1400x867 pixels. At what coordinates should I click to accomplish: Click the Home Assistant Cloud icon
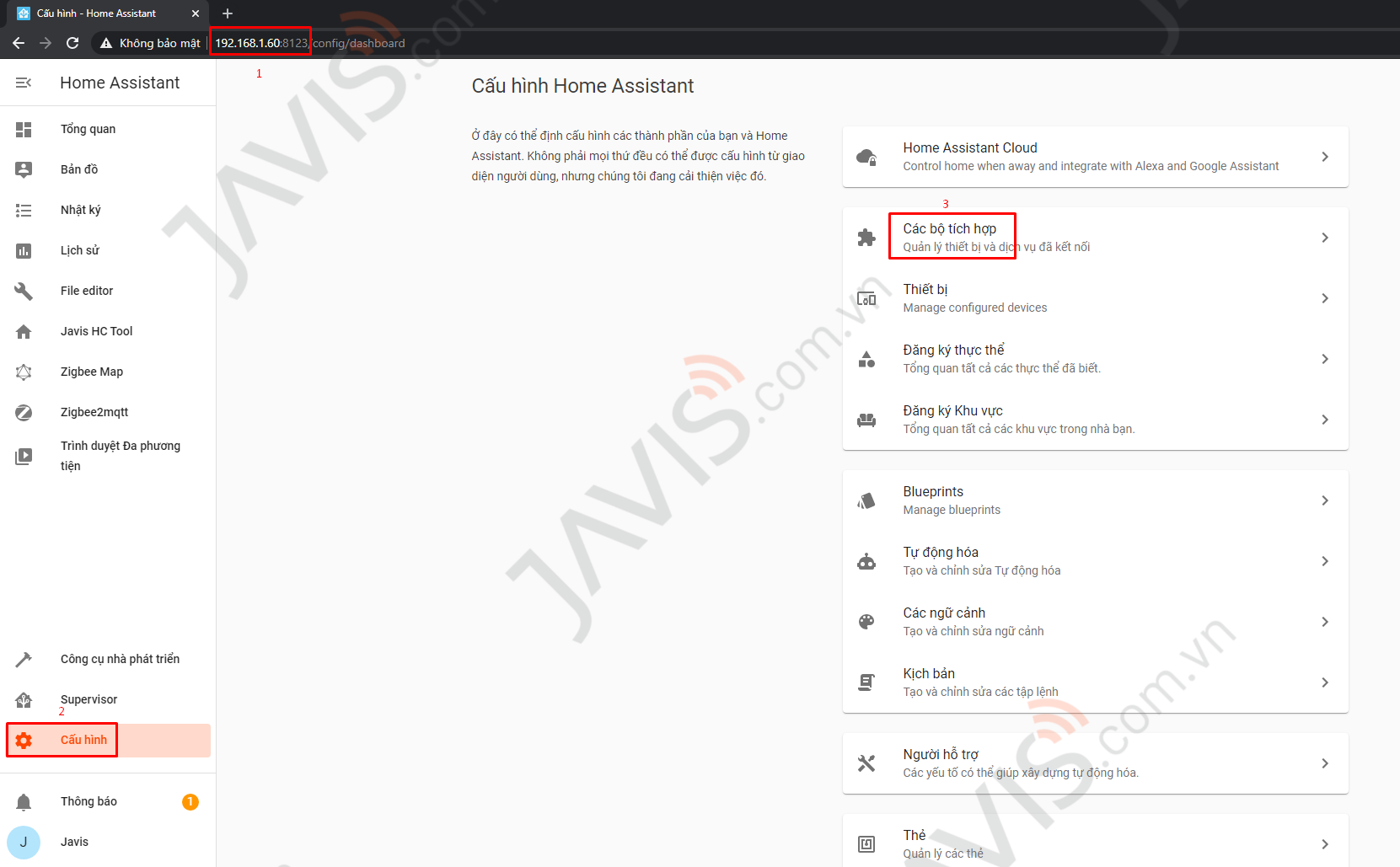click(x=866, y=157)
